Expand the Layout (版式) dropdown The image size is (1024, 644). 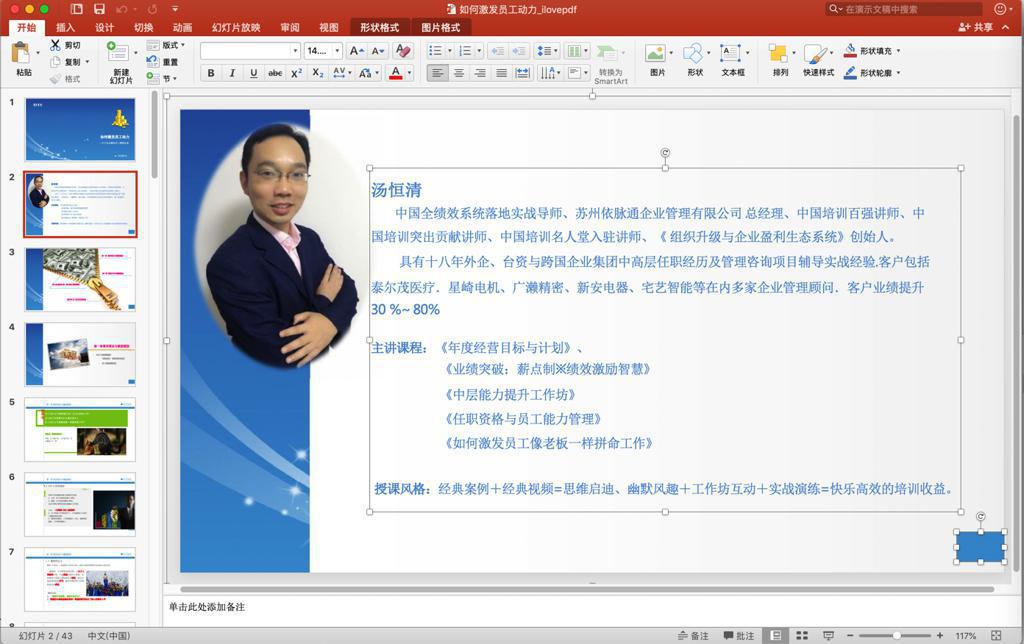[184, 45]
